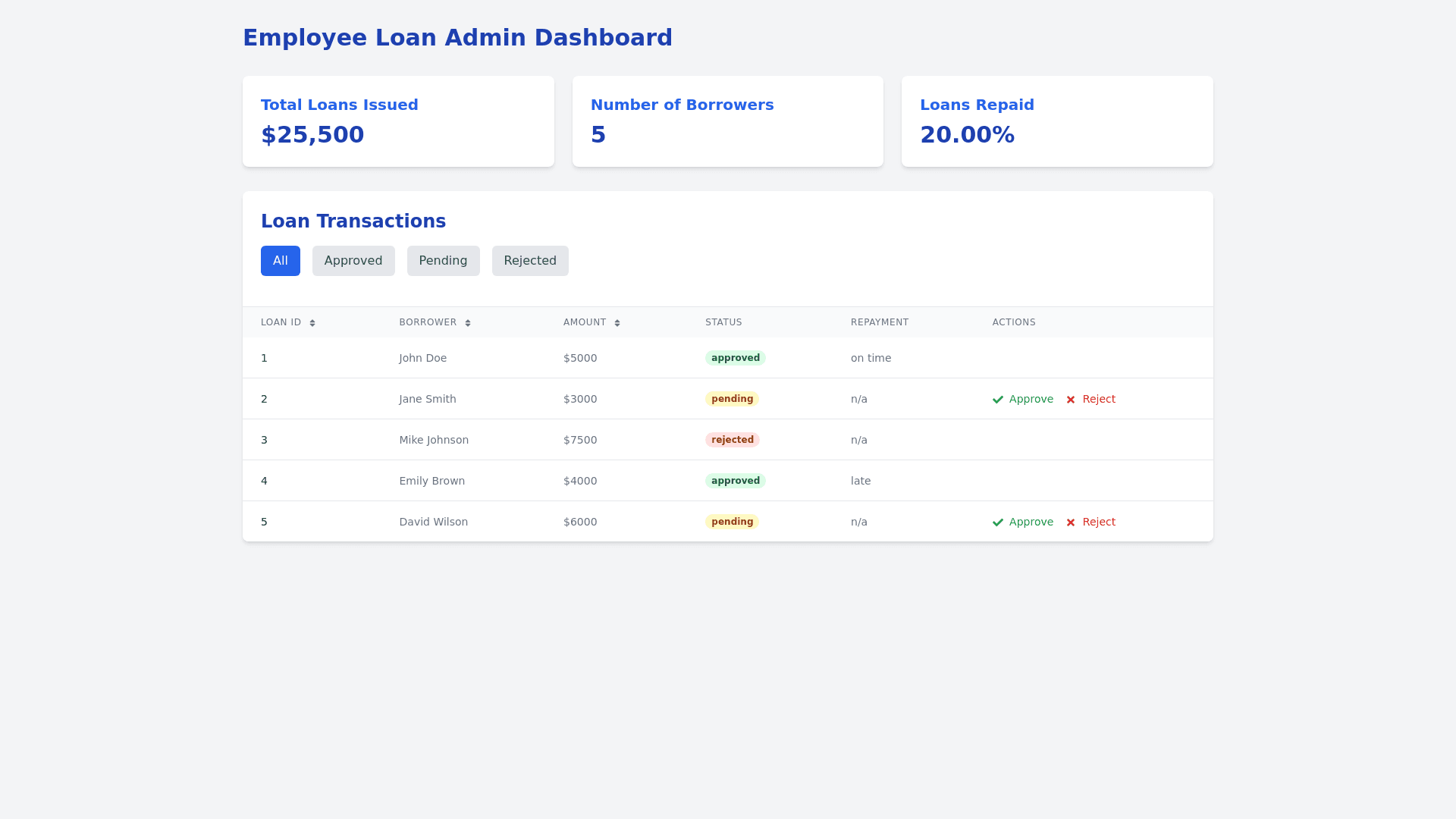Sort table by Amount header
This screenshot has height=819, width=1456.
pos(585,322)
